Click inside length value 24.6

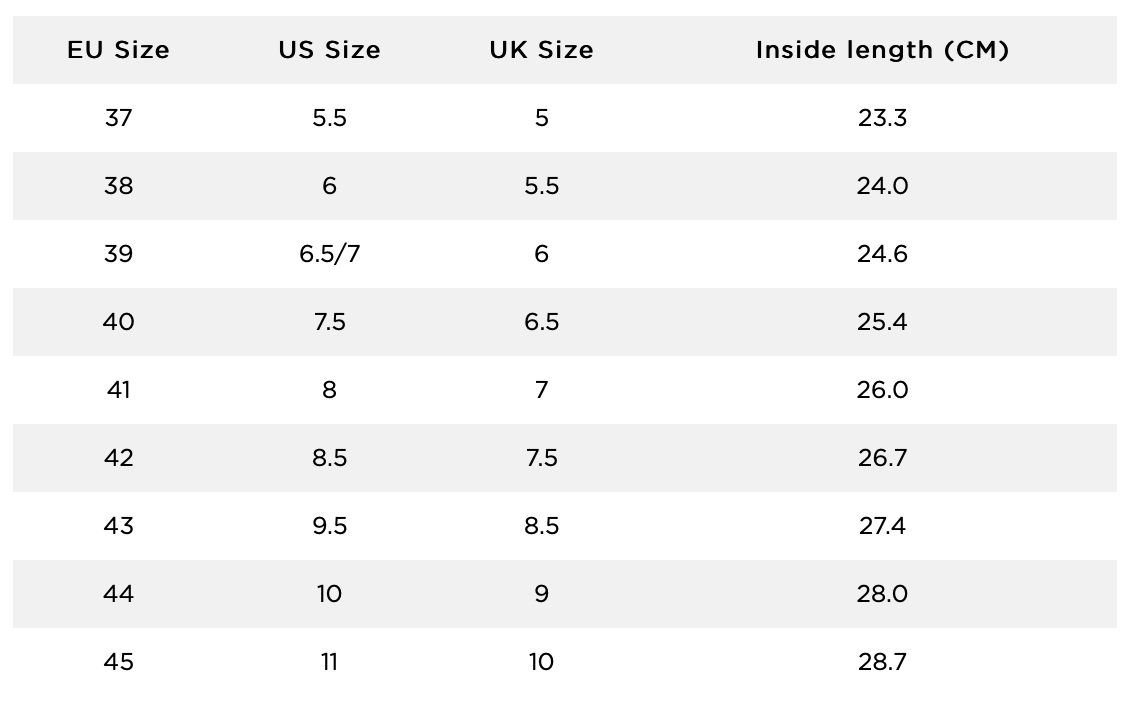tap(883, 254)
